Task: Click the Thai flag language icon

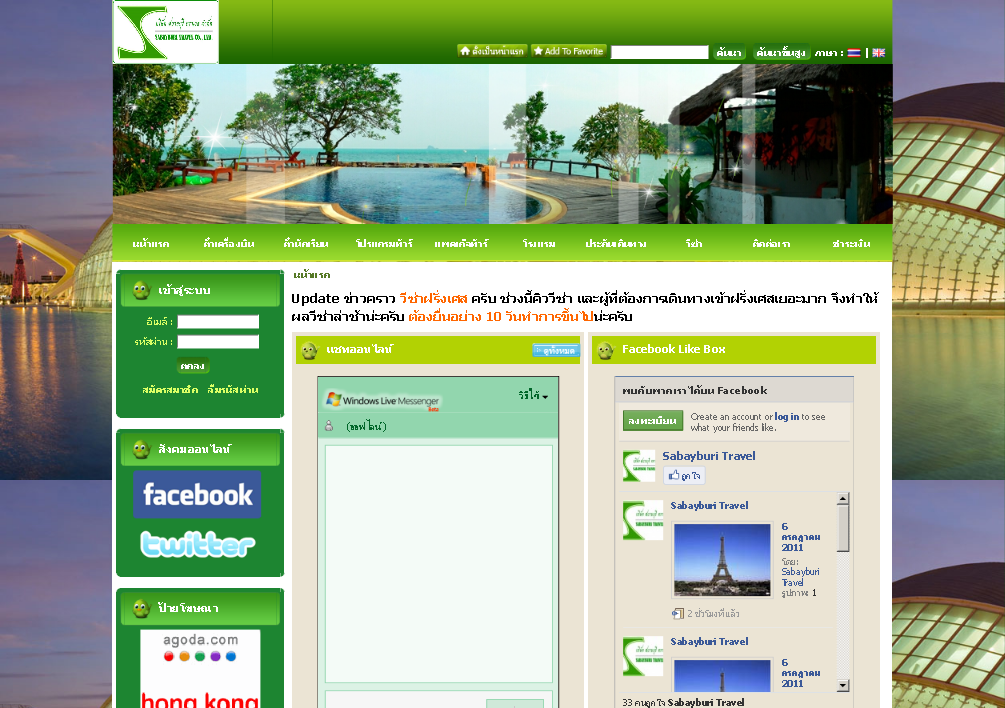Action: click(854, 53)
